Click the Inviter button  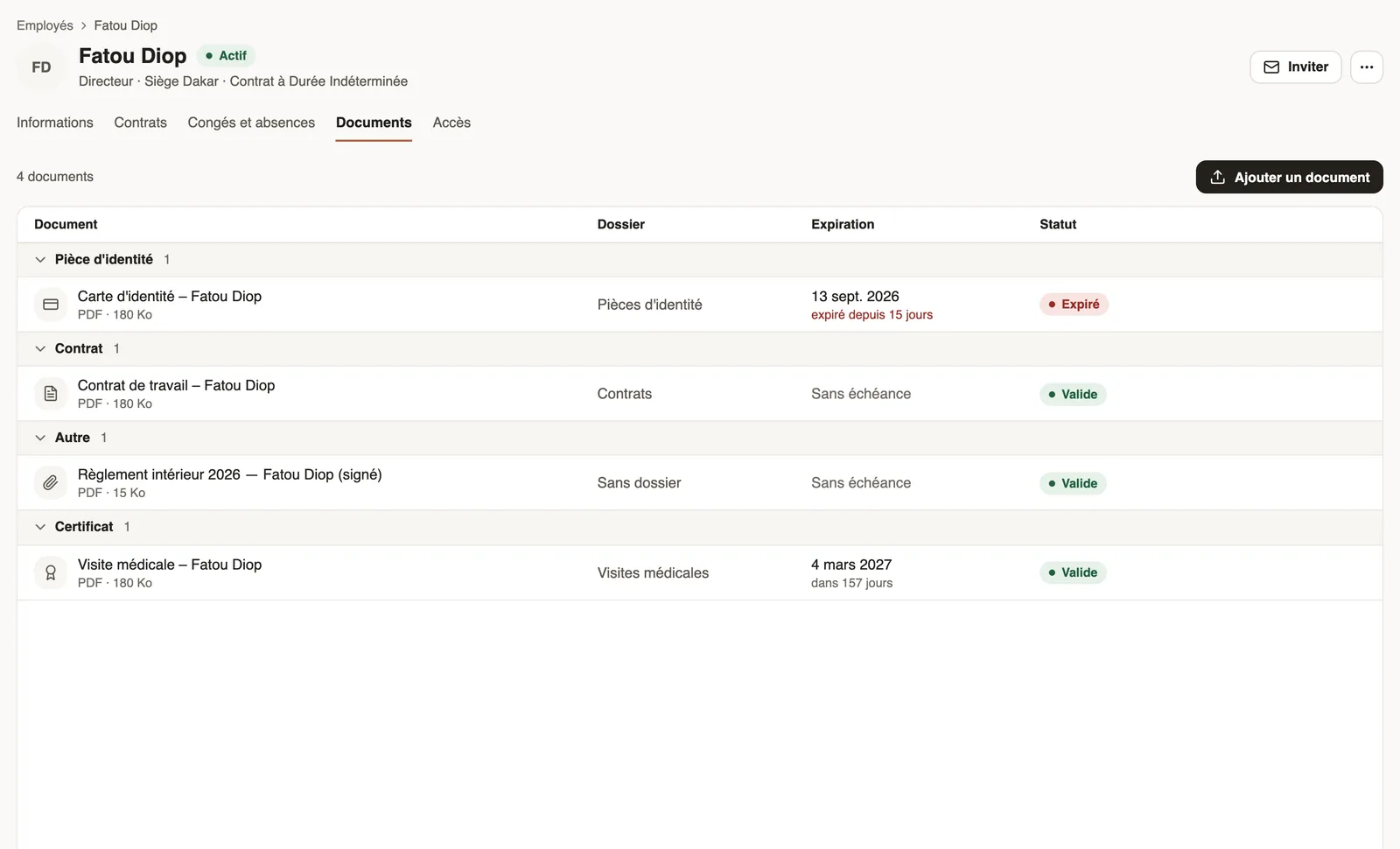tap(1295, 67)
